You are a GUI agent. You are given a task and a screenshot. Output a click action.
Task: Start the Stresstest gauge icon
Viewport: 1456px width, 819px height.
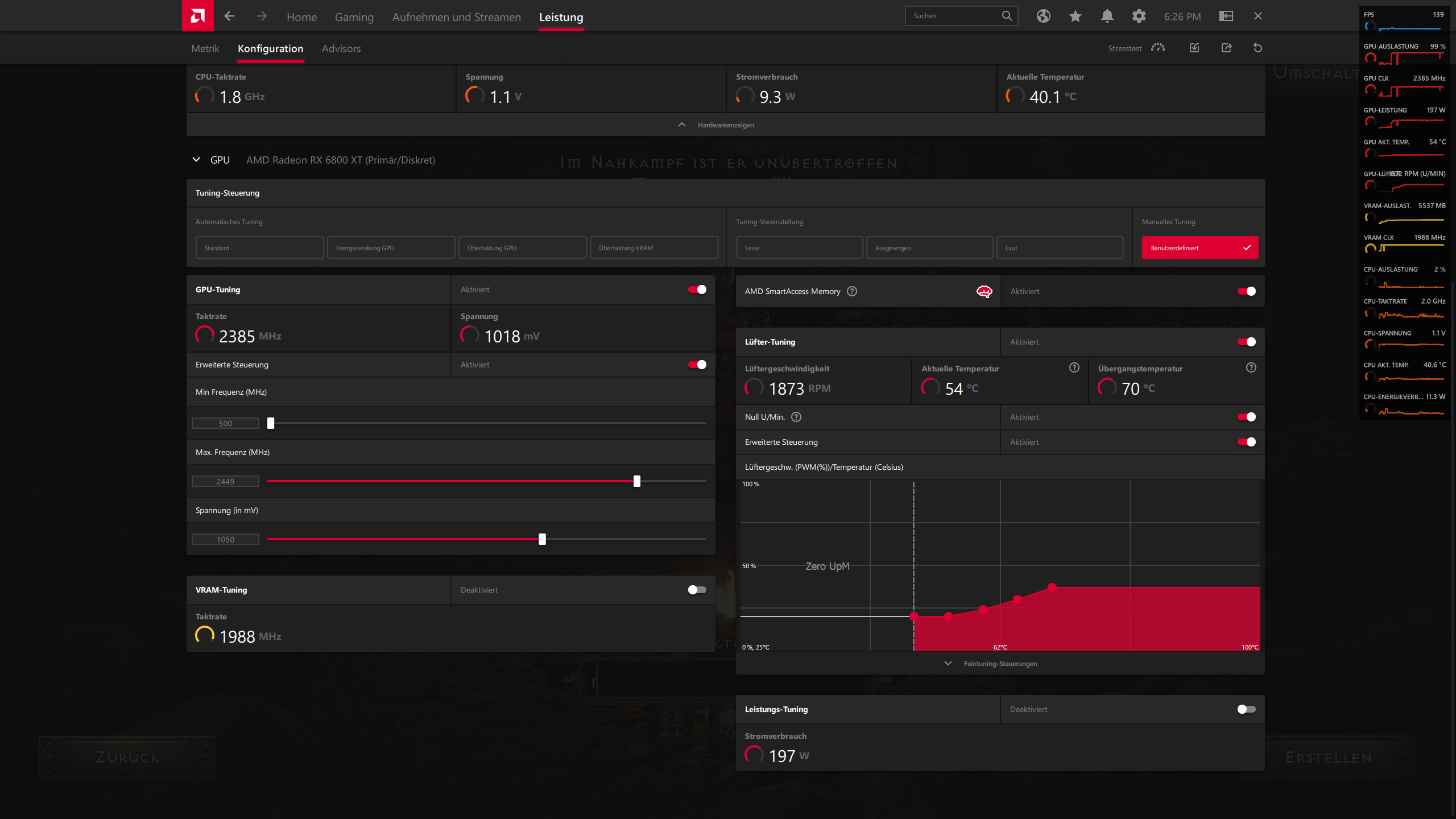click(1158, 48)
